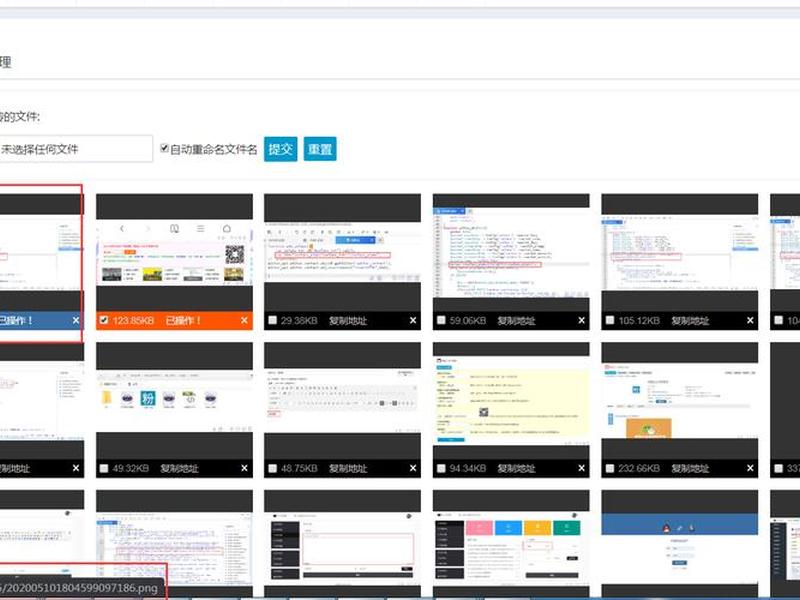Click X on the blue 已操作！ card
Screen dimensions: 800x600
coord(76,320)
